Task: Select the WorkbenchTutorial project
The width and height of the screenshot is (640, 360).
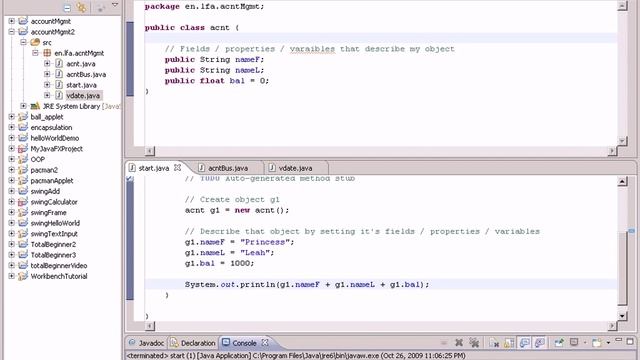Action: click(x=59, y=276)
